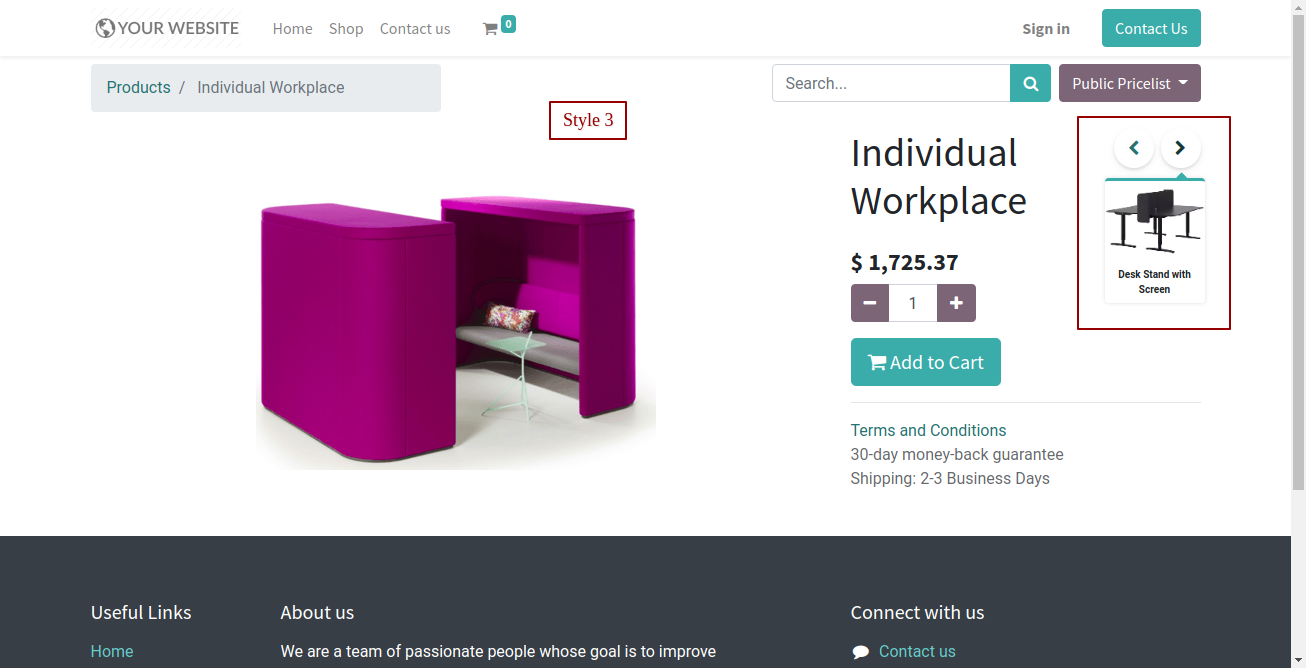Show next accessory with right chevron
Screen dimensions: 1306x668
pos(1180,148)
